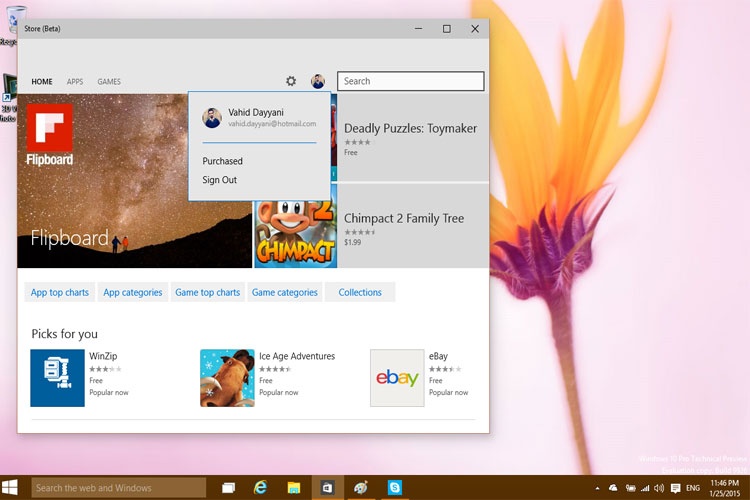Open the network signal tray icon

click(645, 488)
